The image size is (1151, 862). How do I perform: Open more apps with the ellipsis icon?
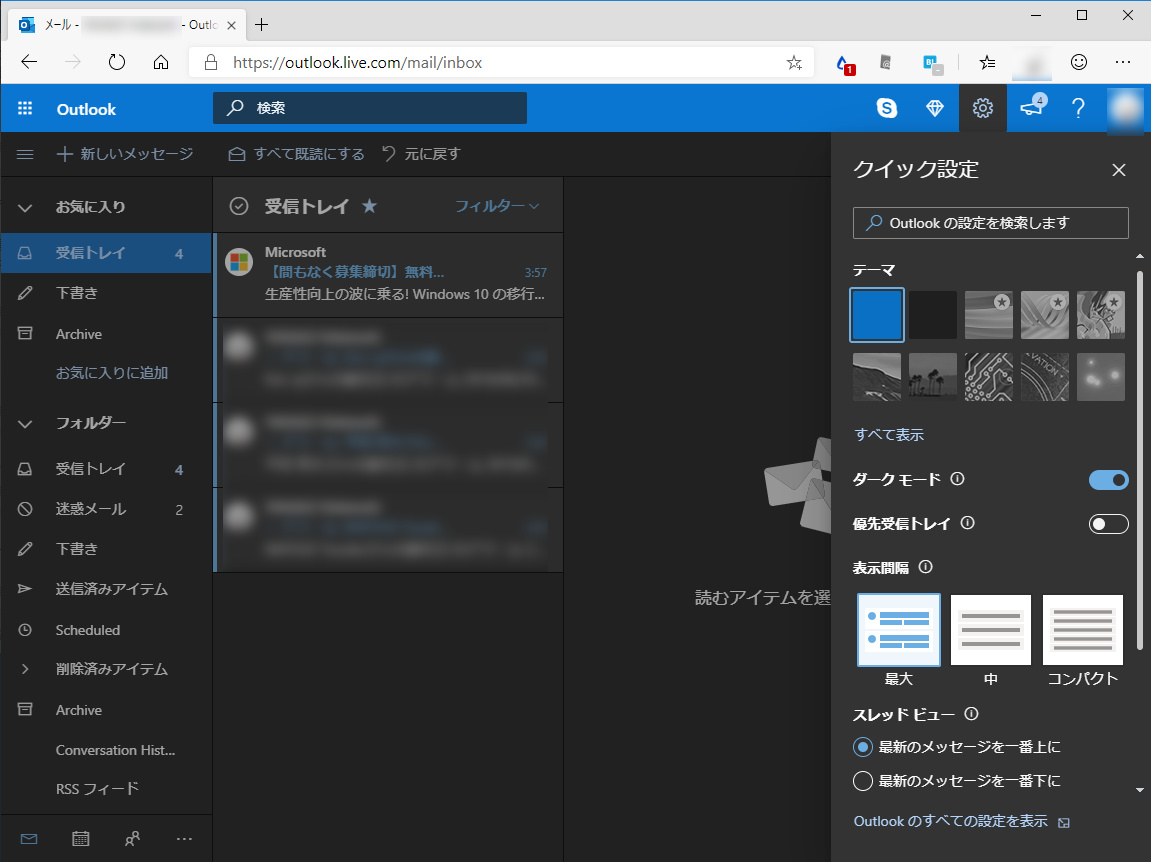coord(184,838)
